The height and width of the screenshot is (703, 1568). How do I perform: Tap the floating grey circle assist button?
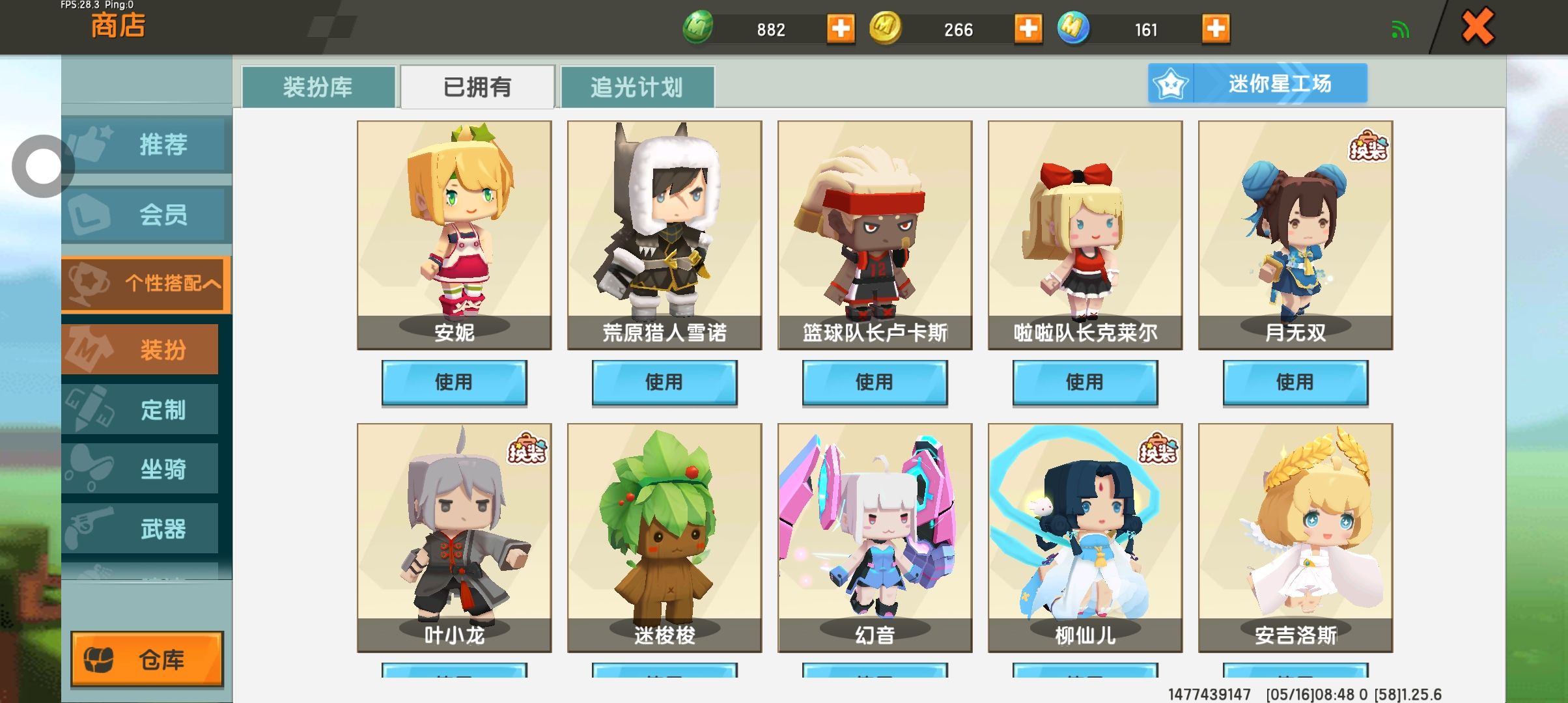pyautogui.click(x=42, y=167)
